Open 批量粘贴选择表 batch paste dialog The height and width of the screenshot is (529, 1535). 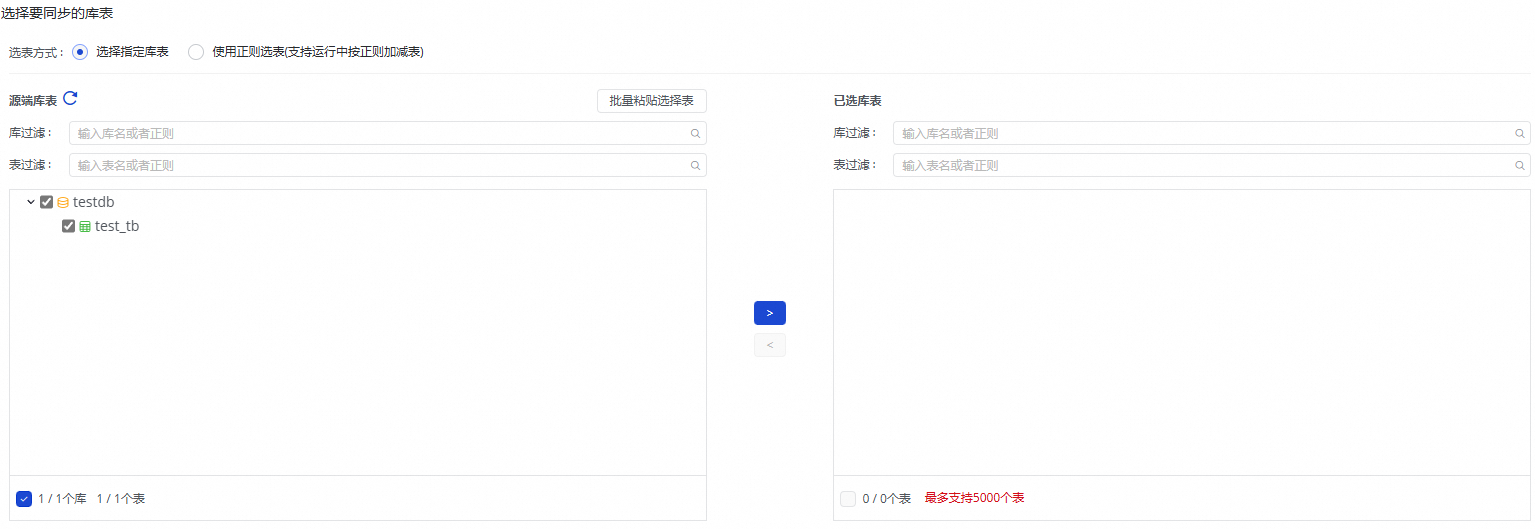pyautogui.click(x=652, y=101)
